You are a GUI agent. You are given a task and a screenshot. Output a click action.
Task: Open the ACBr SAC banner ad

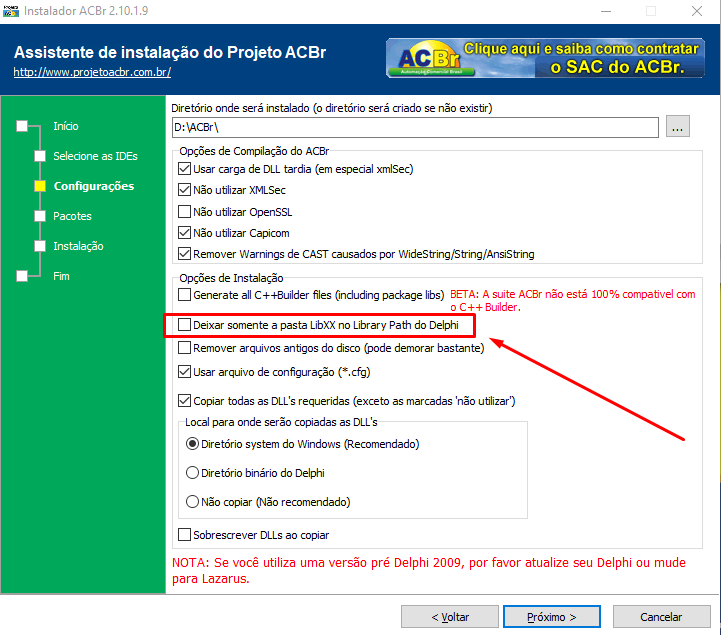click(x=545, y=58)
